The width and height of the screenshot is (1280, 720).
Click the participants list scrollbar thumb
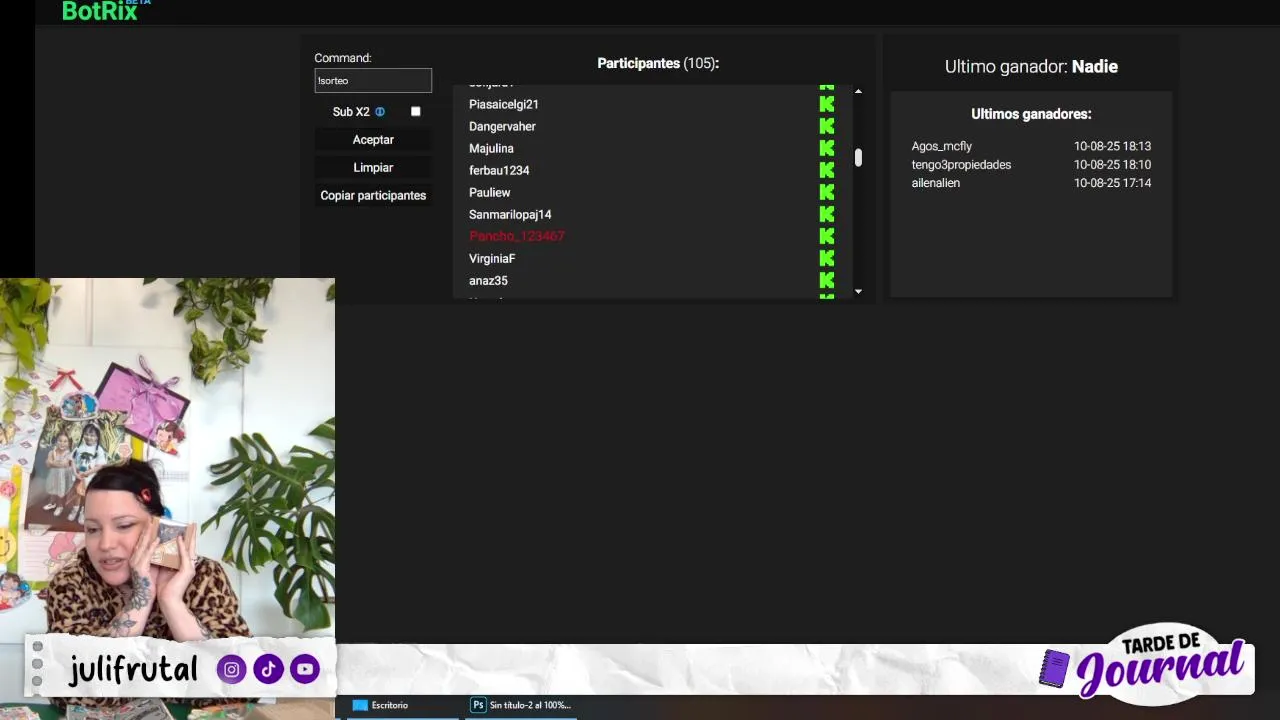(x=858, y=158)
